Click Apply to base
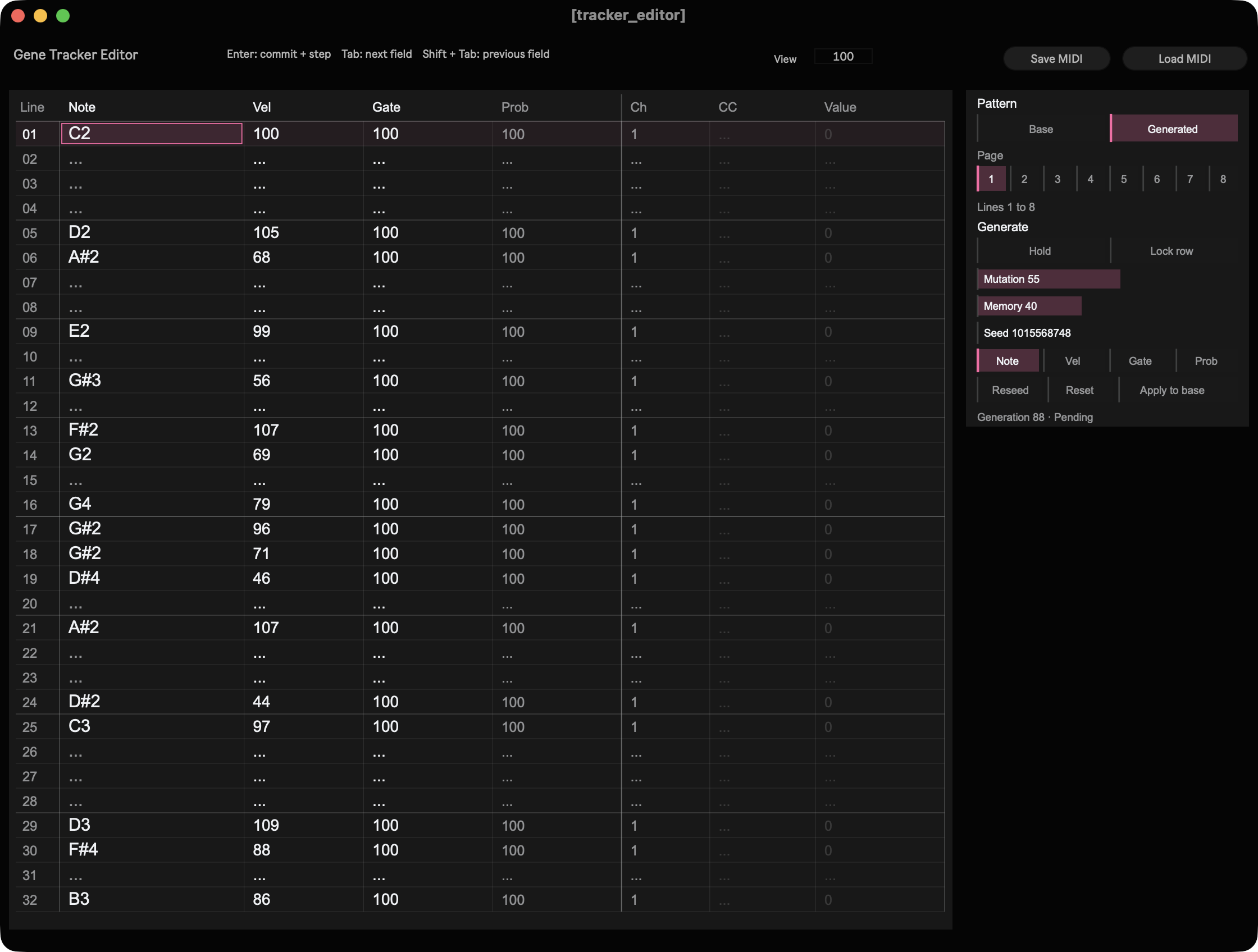 pyautogui.click(x=1172, y=391)
